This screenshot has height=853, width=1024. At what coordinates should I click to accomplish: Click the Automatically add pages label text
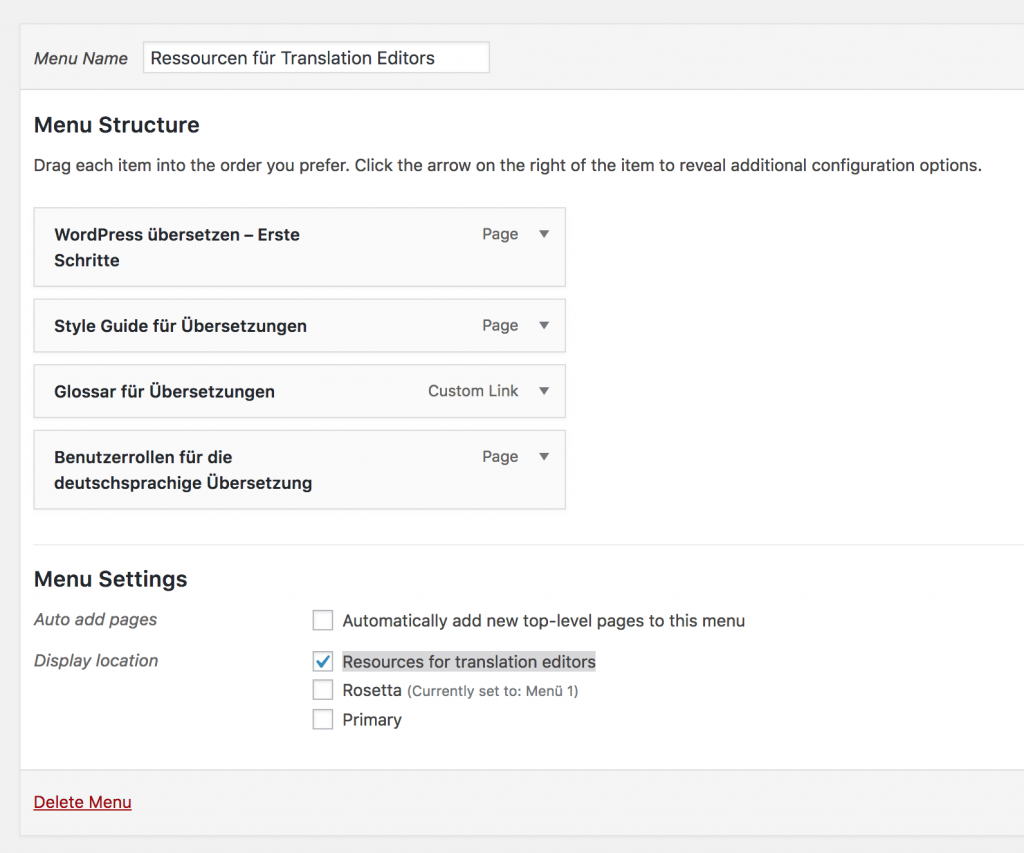543,621
